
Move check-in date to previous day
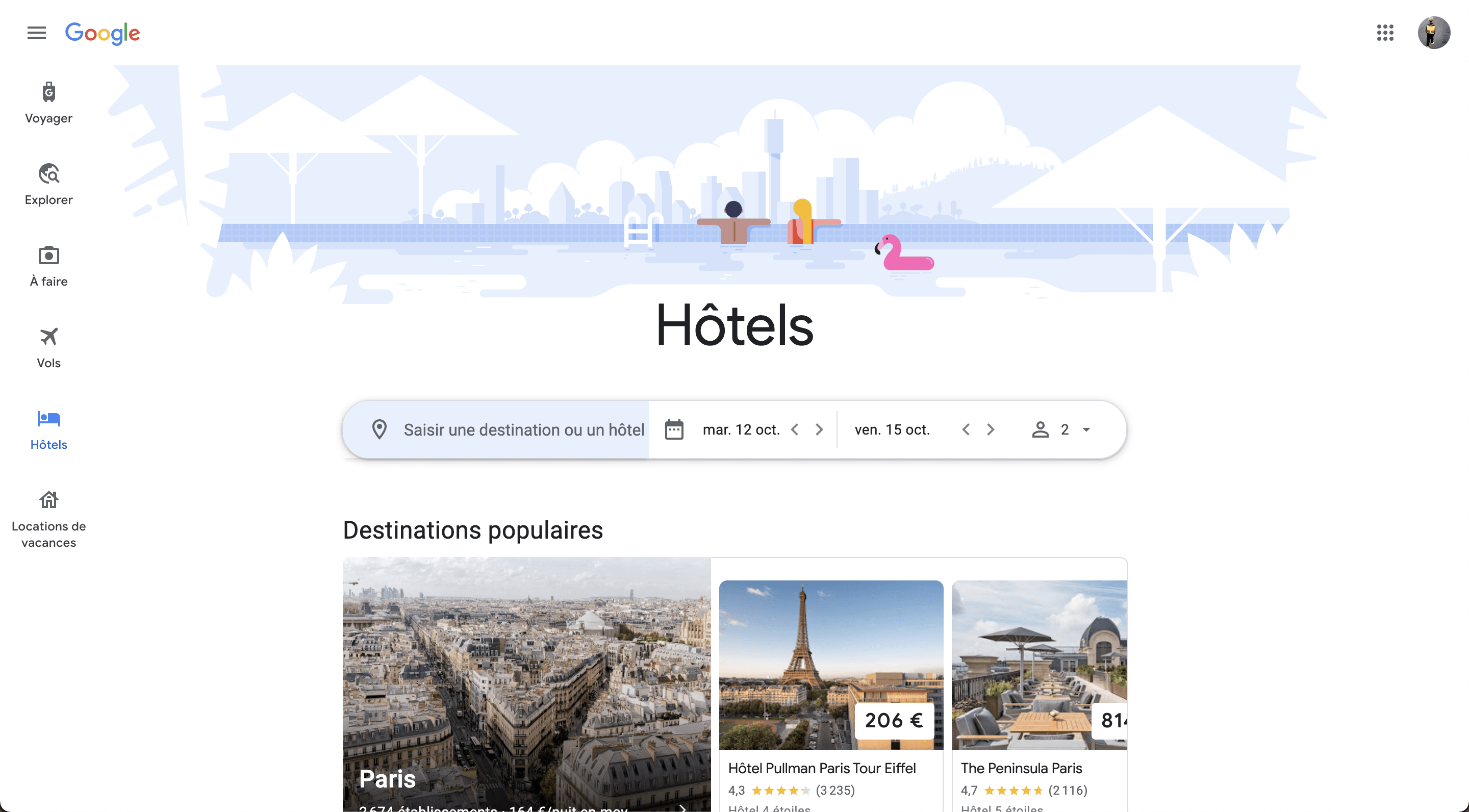[x=794, y=429]
